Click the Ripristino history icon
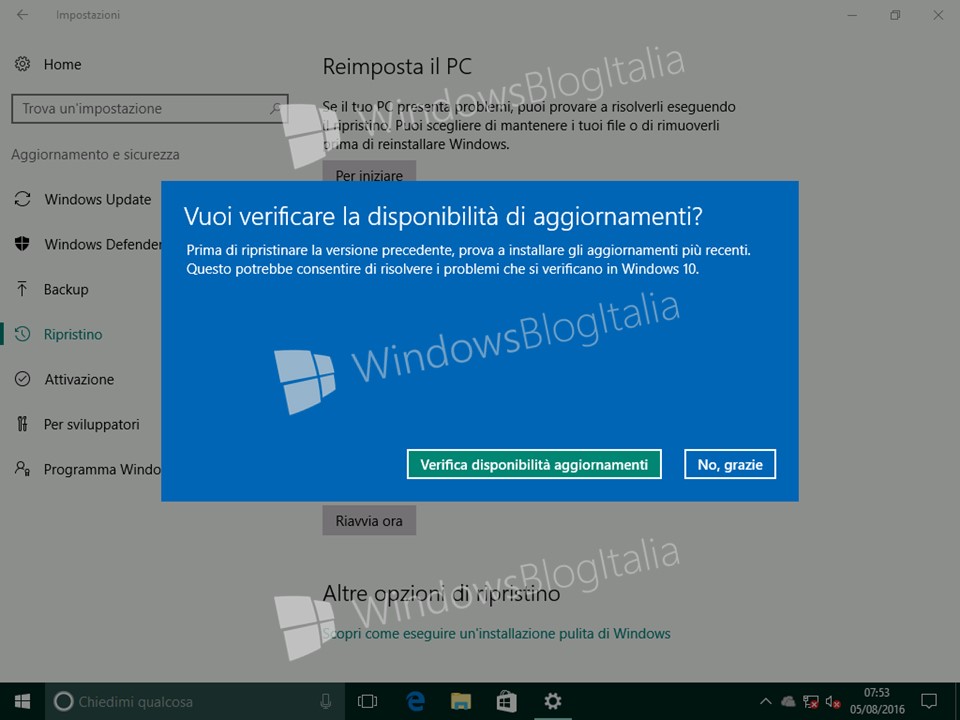Screen dimensions: 960x720 tap(23, 334)
